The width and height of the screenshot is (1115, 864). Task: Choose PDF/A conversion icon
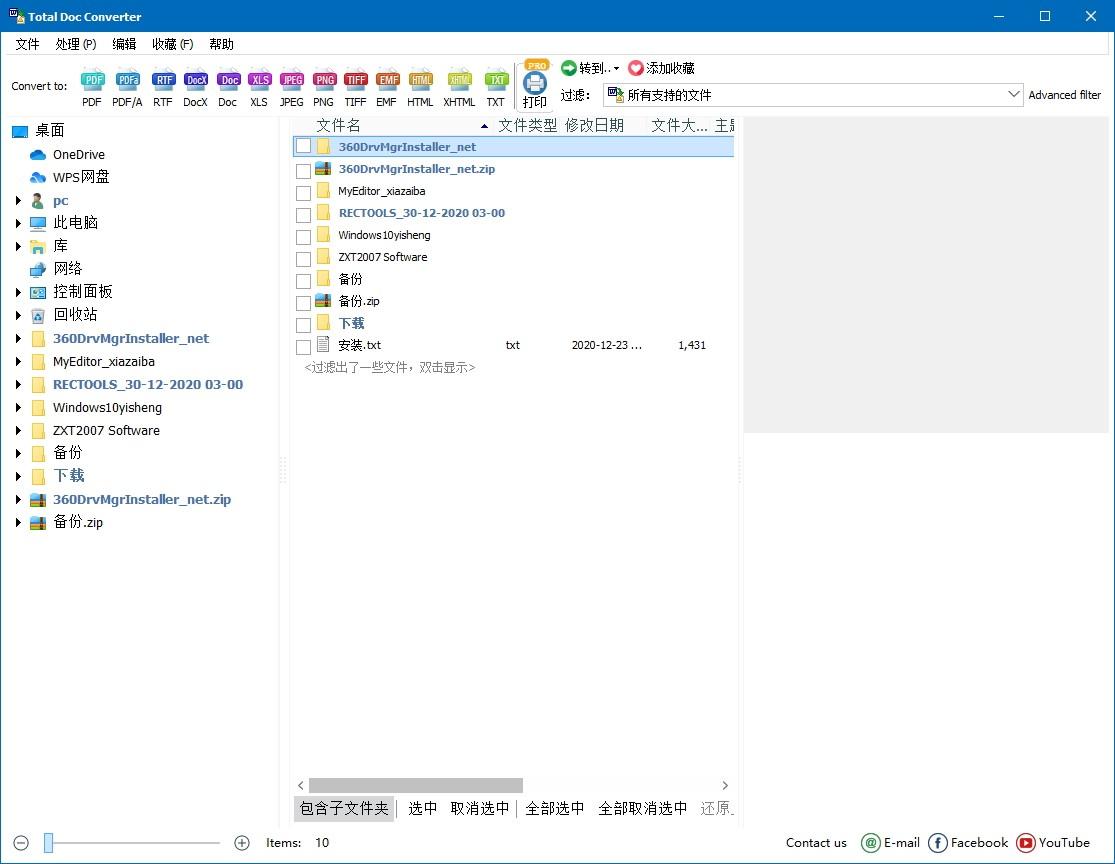128,80
